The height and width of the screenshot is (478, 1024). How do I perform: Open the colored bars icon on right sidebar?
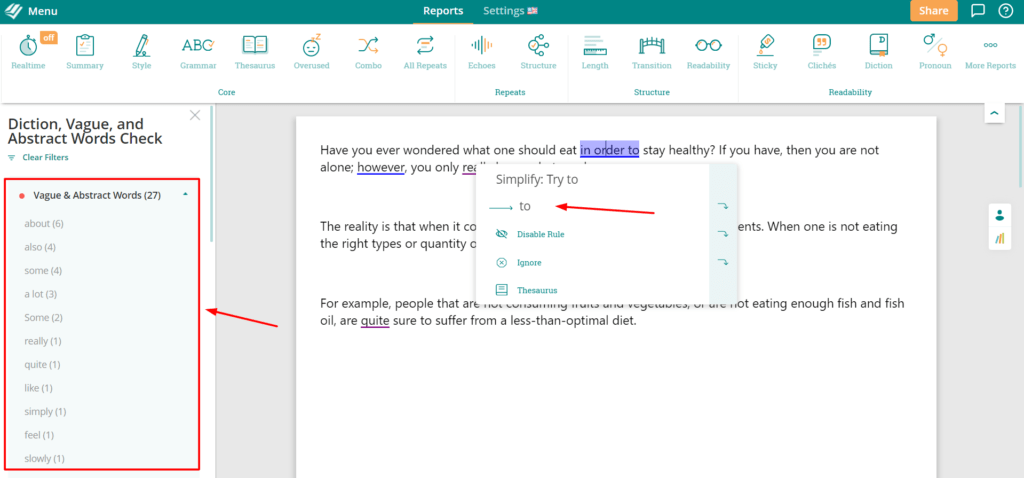tap(1000, 238)
